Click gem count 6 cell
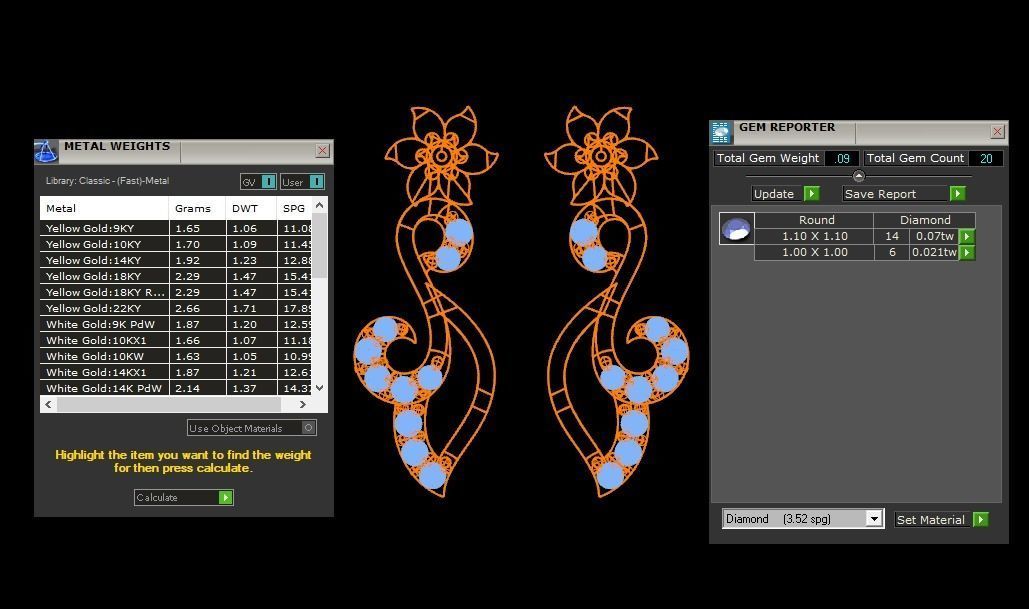Viewport: 1029px width, 609px height. click(x=892, y=253)
